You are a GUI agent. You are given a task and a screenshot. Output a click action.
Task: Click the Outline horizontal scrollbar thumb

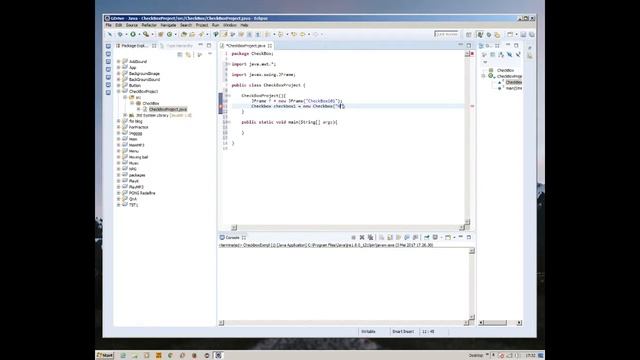pos(495,323)
